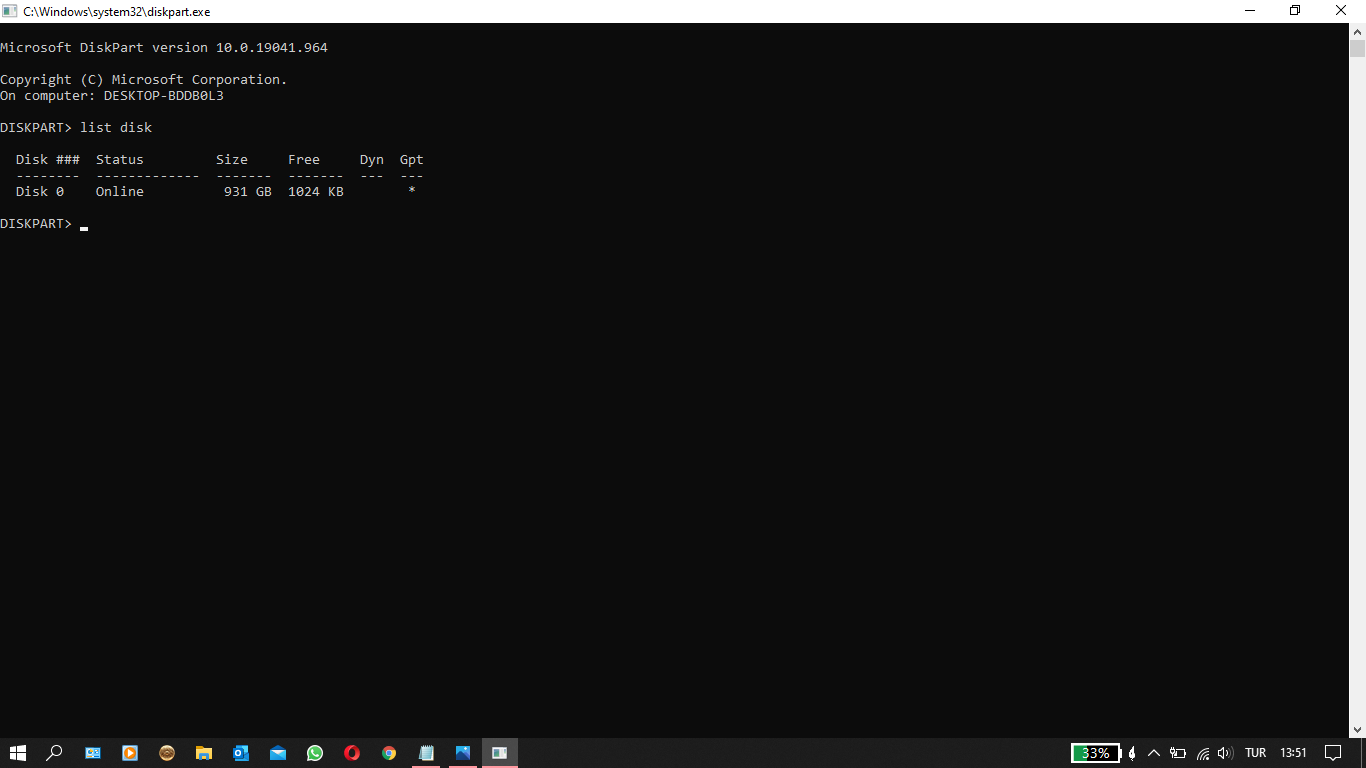Click the 'Free' column header
This screenshot has width=1366, height=768.
(304, 160)
